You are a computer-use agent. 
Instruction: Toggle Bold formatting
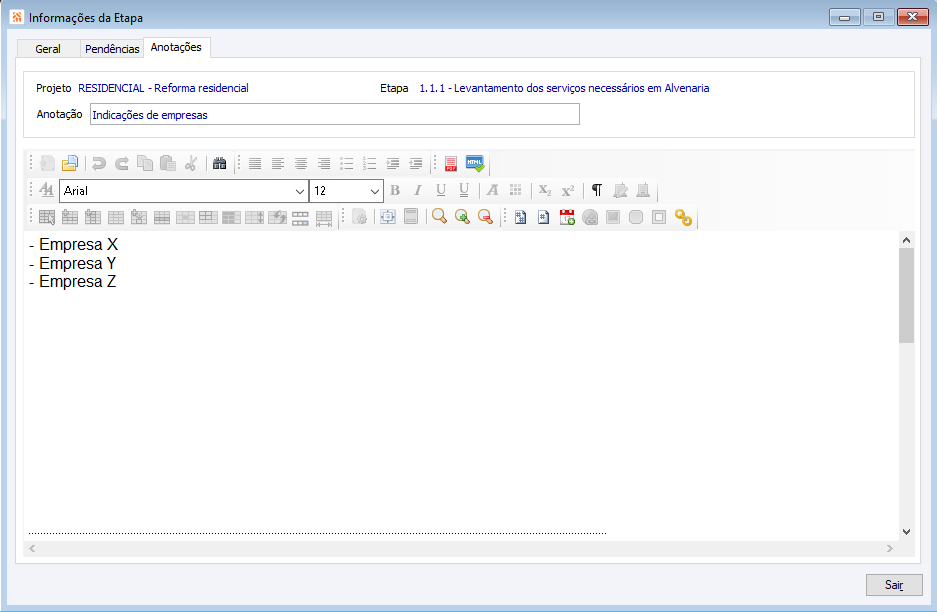[394, 191]
